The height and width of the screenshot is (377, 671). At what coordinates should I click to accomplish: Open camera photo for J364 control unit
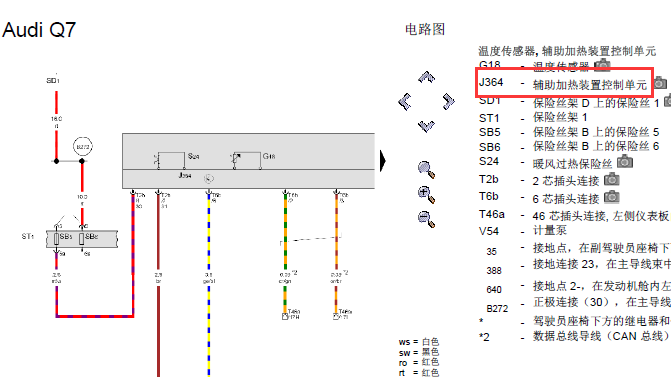660,83
